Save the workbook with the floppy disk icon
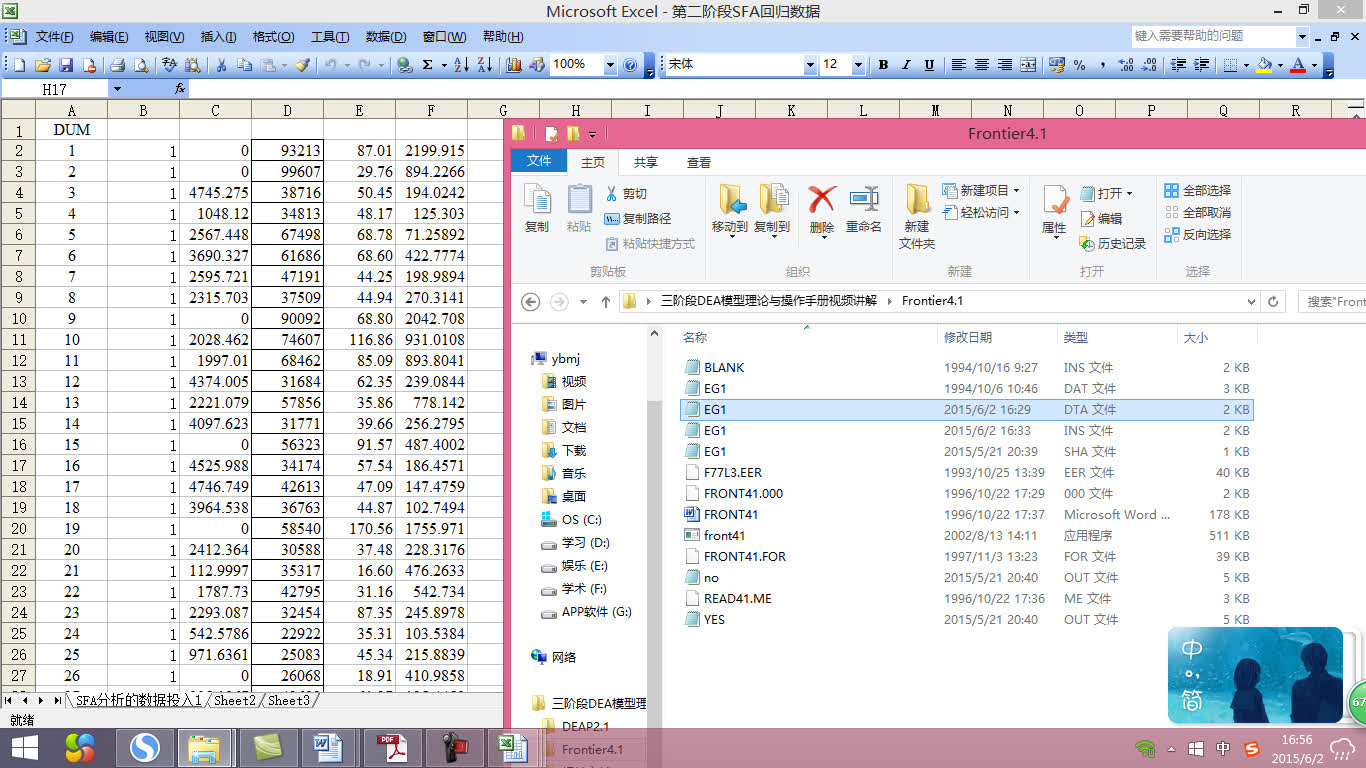 tap(66, 65)
